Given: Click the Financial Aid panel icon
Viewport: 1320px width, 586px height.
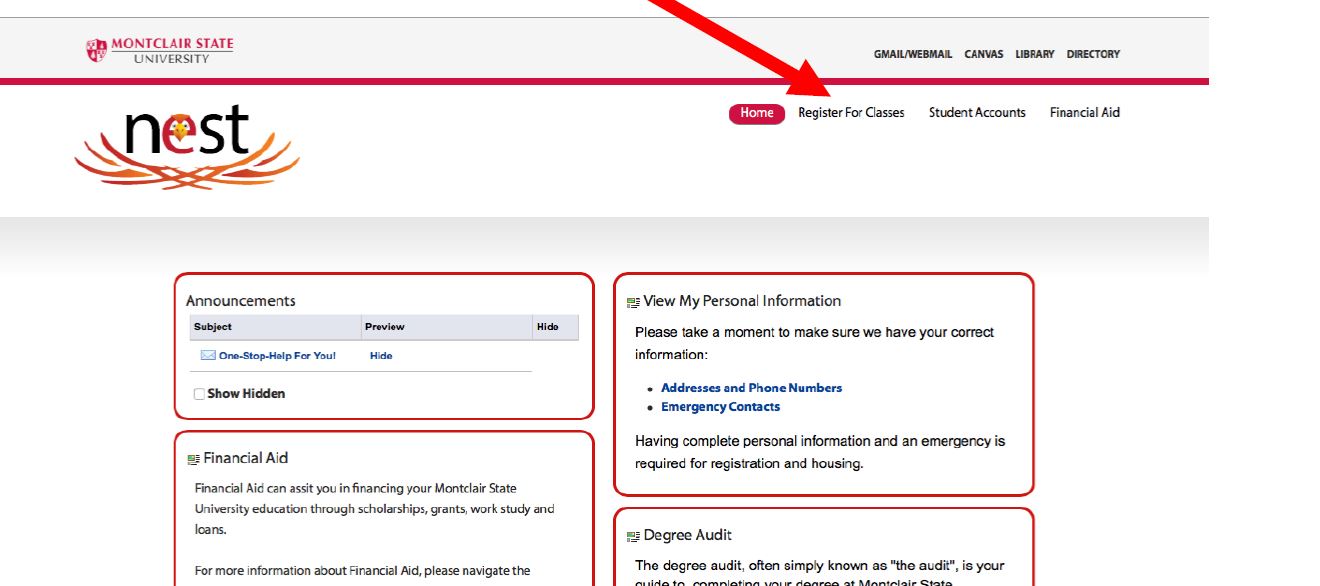Looking at the screenshot, I should 193,459.
